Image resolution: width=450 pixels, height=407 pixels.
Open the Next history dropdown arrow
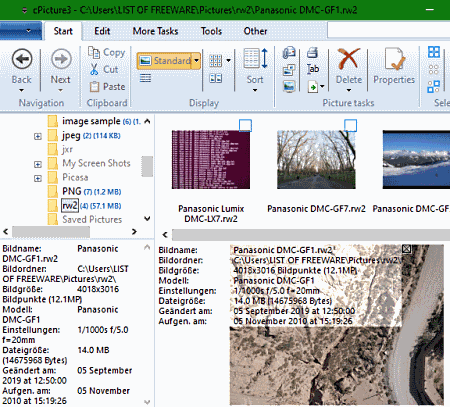pos(60,90)
